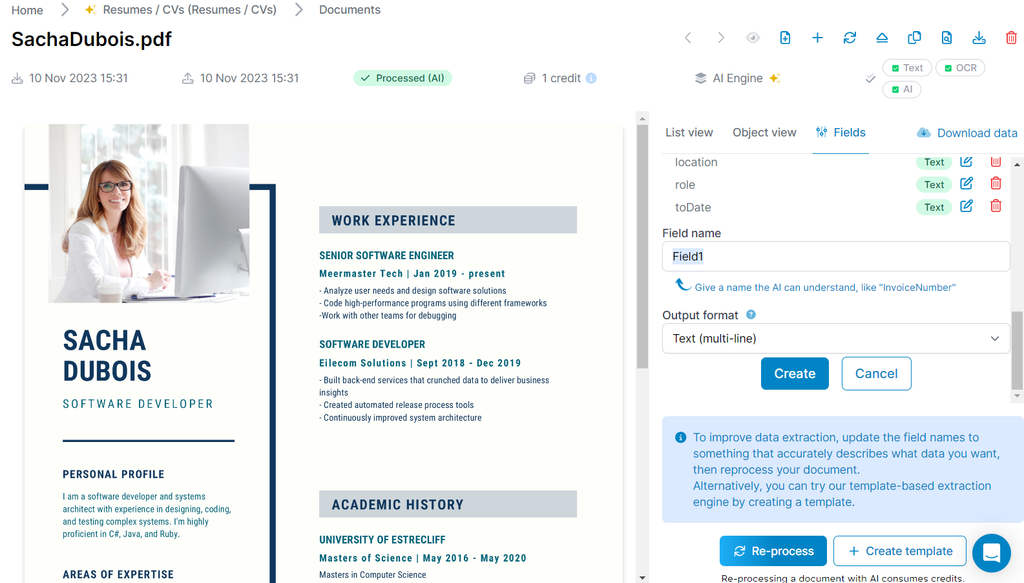Switch to the List view tab

(687, 132)
